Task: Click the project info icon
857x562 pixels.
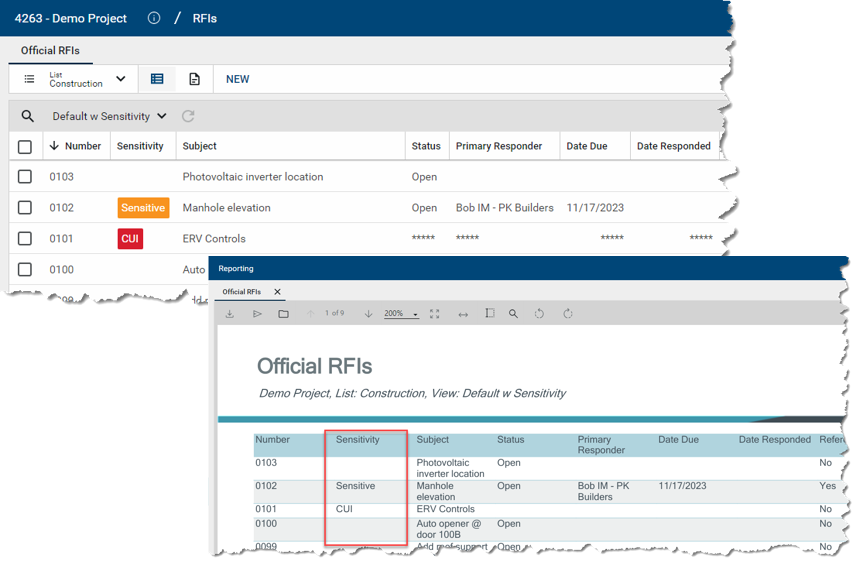Action: pyautogui.click(x=154, y=18)
